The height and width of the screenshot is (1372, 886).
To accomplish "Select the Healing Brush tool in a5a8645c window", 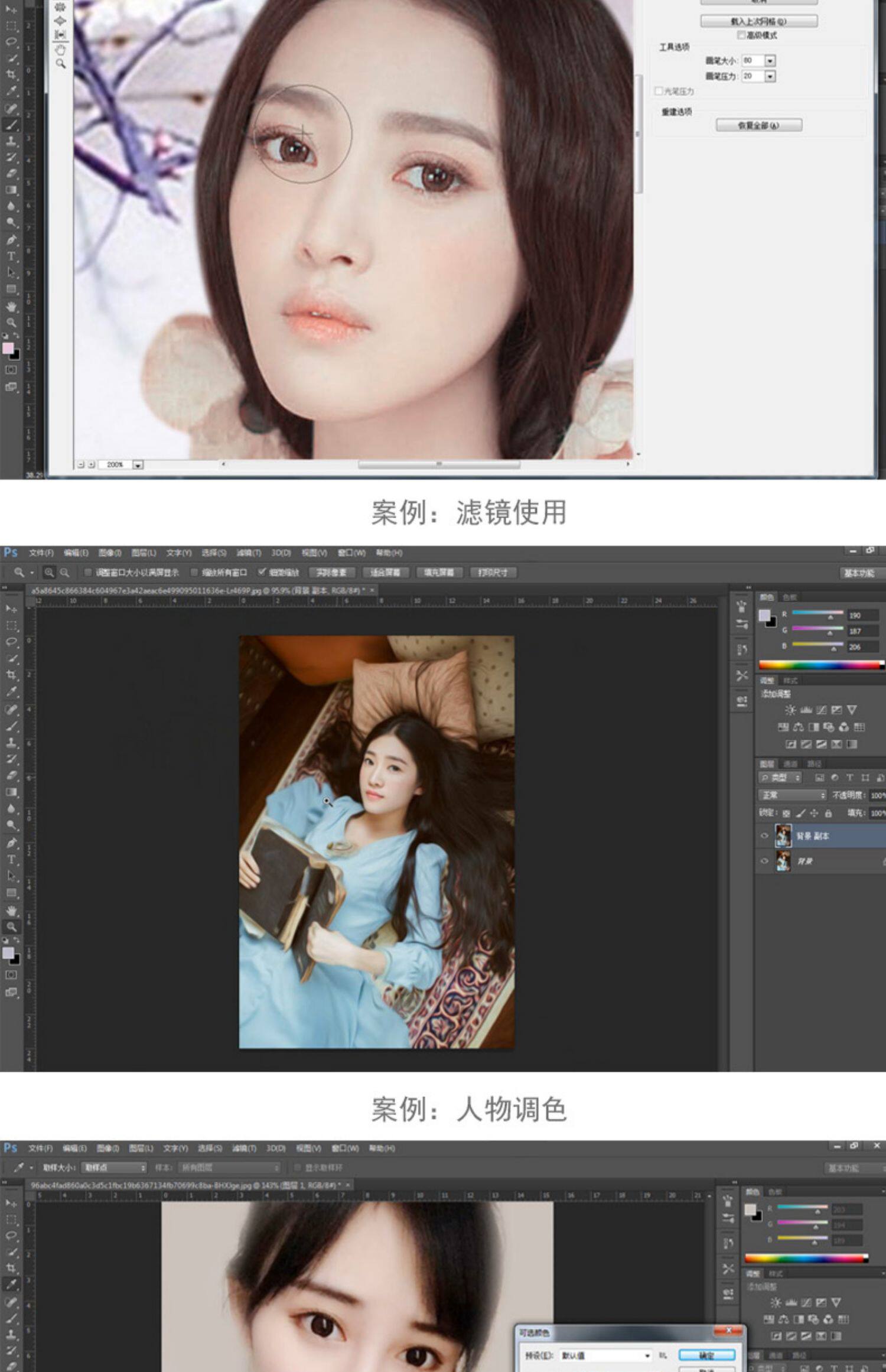I will click(11, 709).
